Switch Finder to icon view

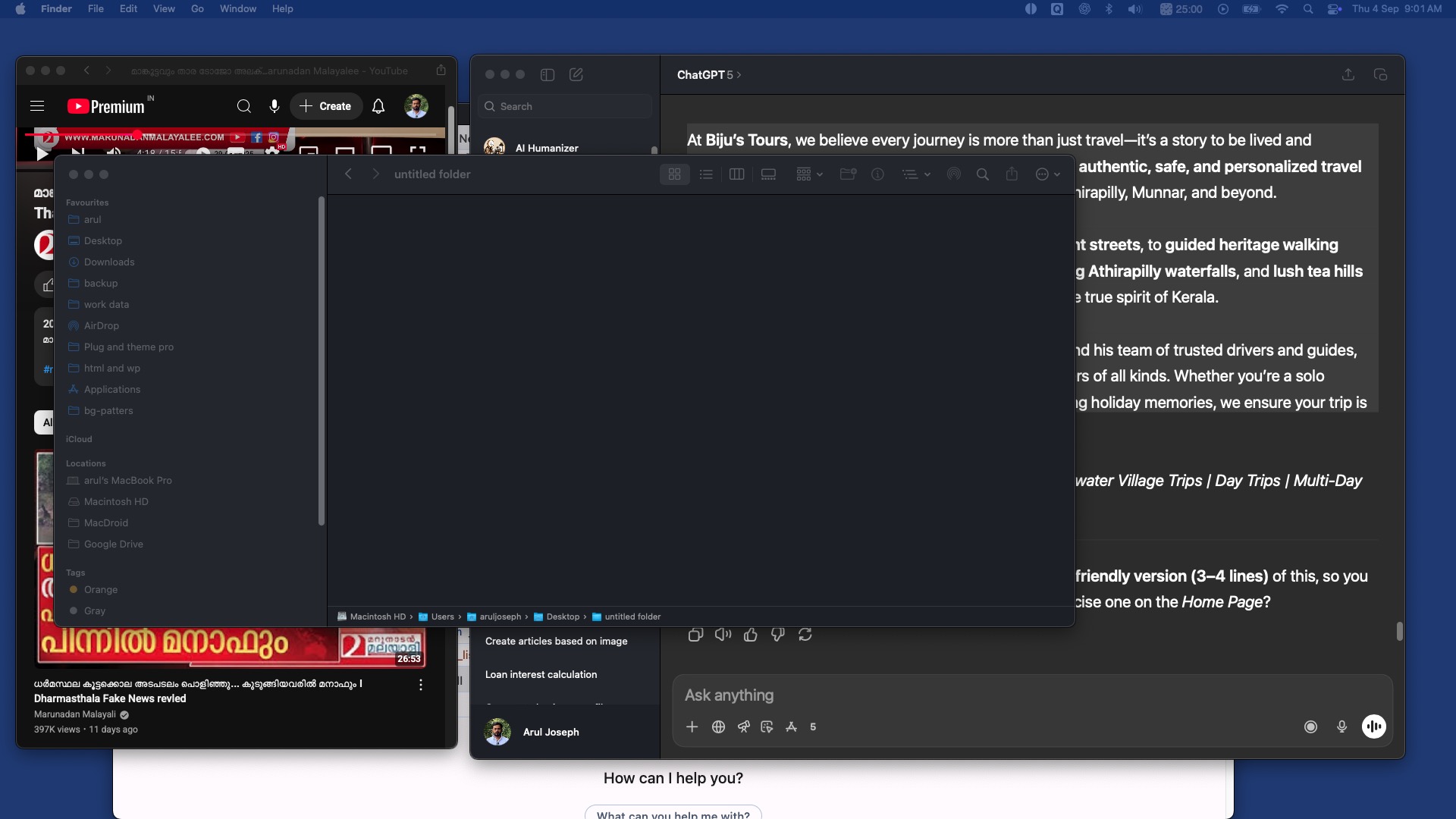pos(674,174)
